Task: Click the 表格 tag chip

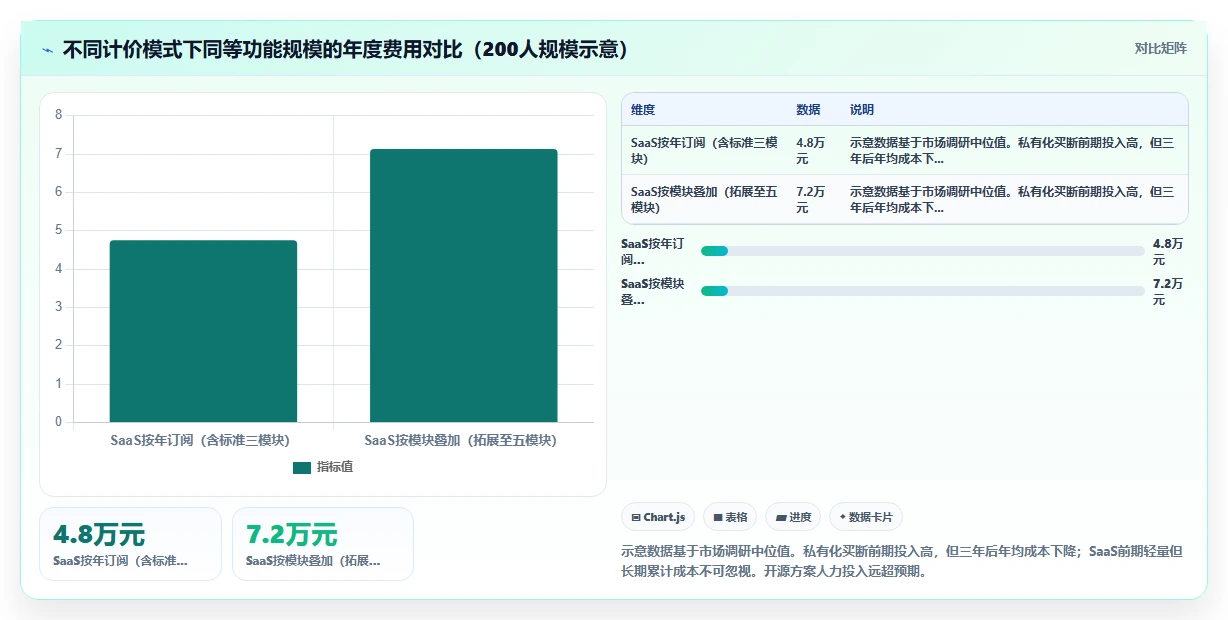Action: coord(730,517)
